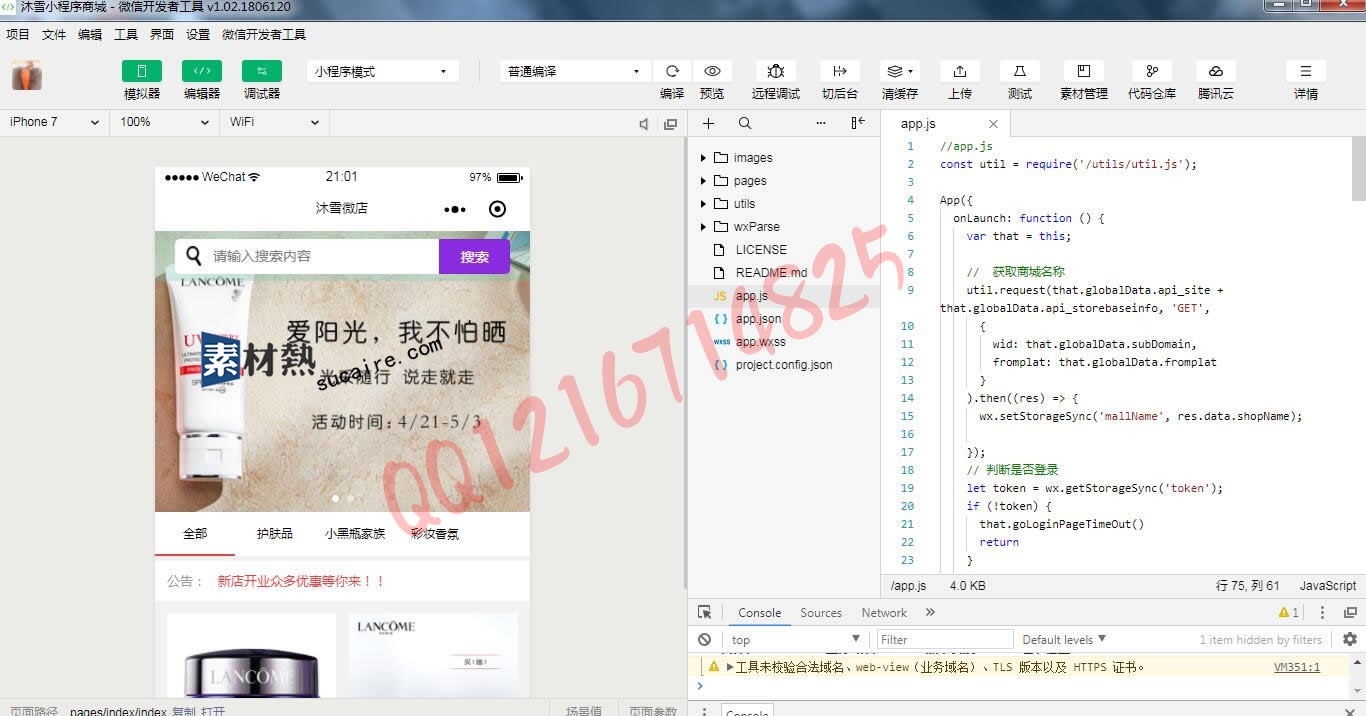Collapse the file tree panel icon
The height and width of the screenshot is (716, 1366).
[858, 123]
